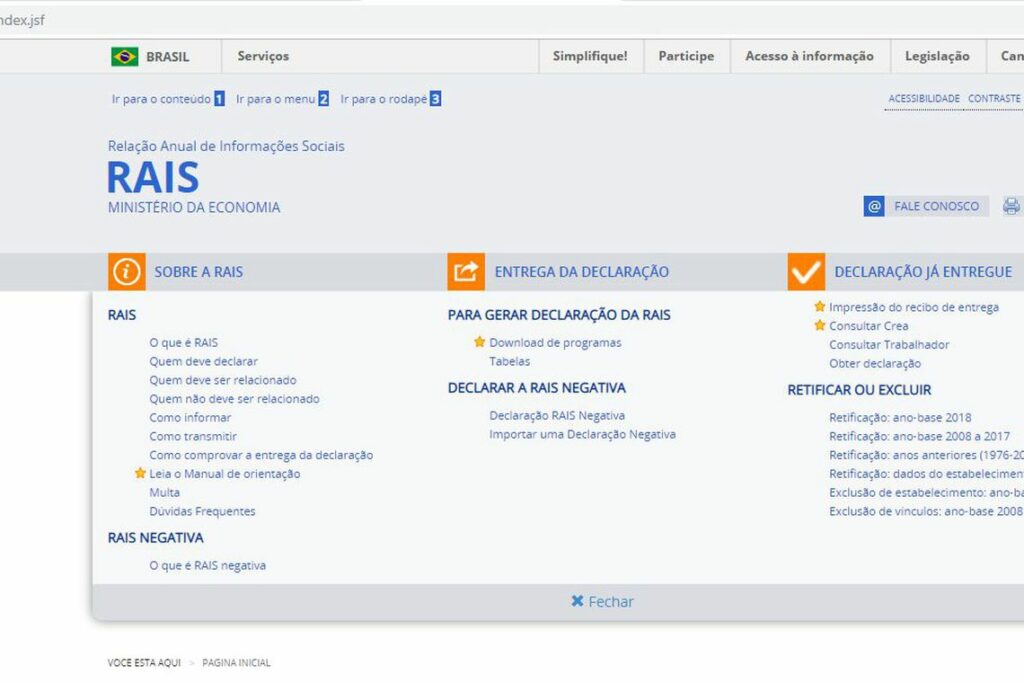The height and width of the screenshot is (683, 1024).
Task: Jump to content via Ir para o conteúdo
Action: click(x=161, y=99)
